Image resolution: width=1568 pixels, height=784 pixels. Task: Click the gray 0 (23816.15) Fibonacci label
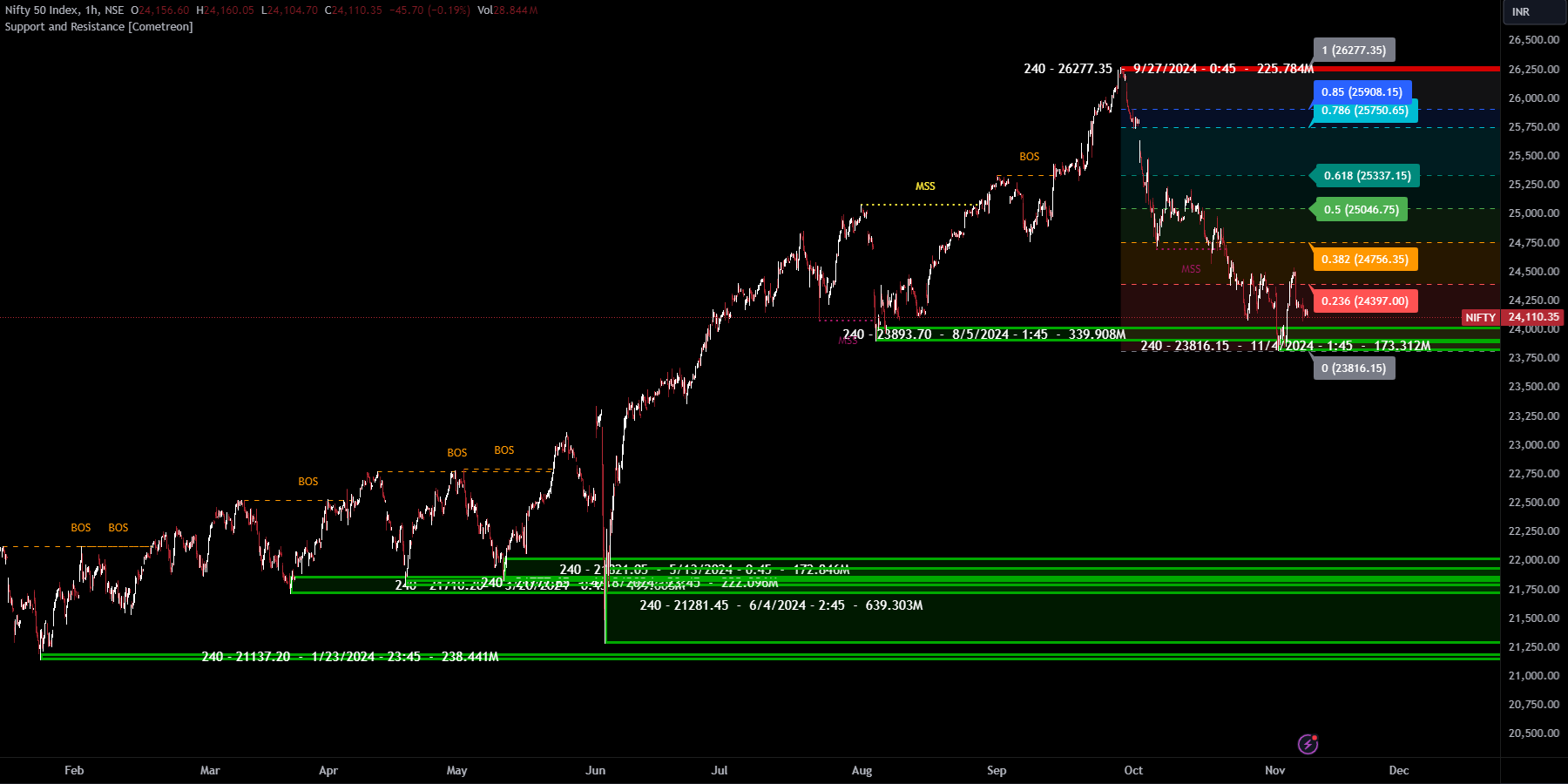(x=1354, y=368)
